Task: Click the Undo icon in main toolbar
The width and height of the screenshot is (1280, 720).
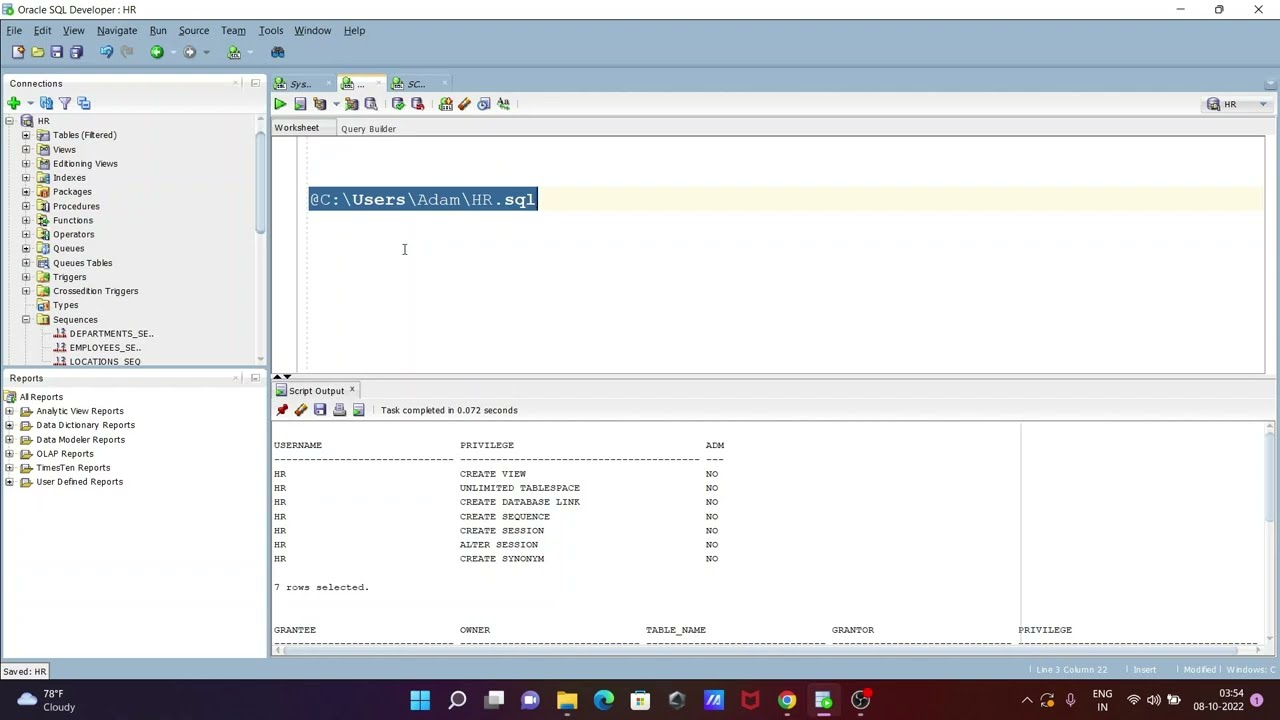Action: (x=106, y=52)
